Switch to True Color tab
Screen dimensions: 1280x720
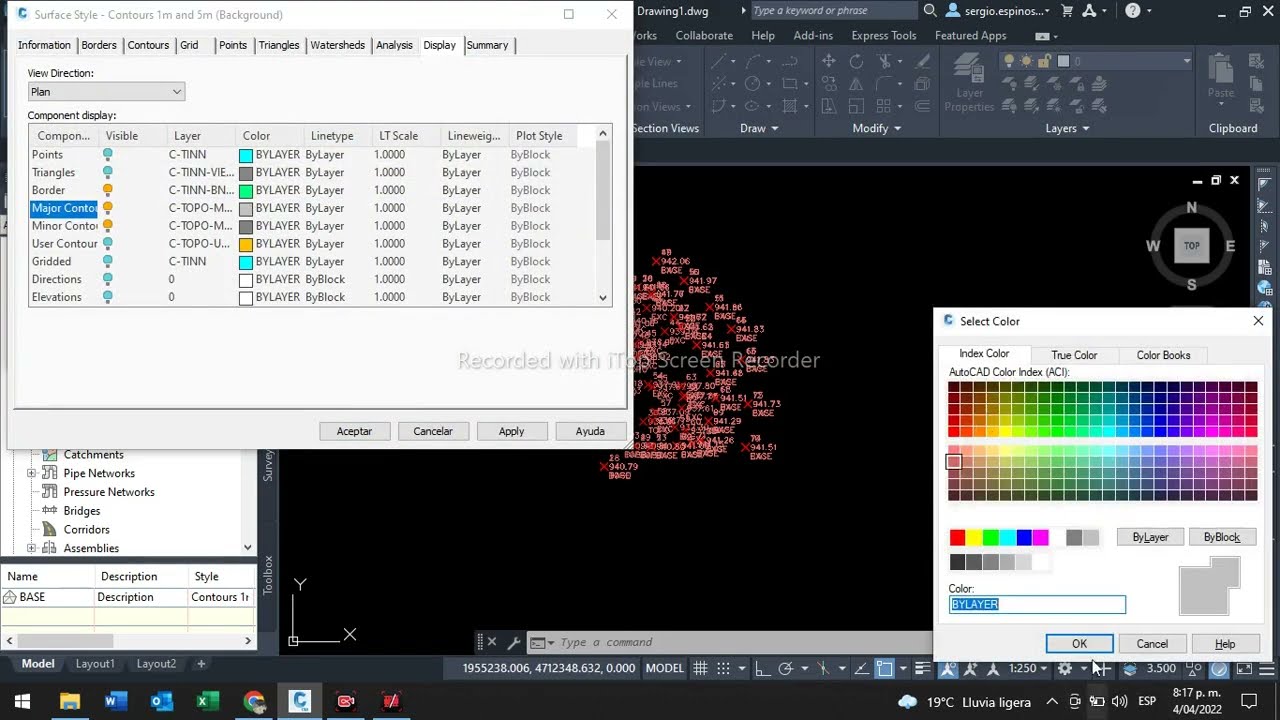coord(1074,355)
